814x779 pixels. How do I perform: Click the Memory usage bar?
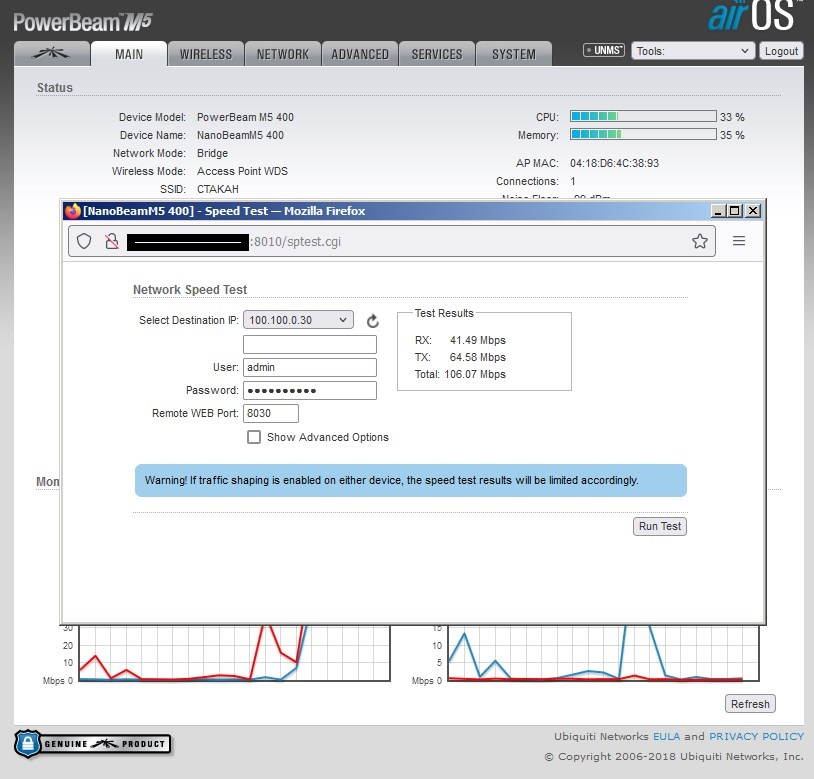coord(643,134)
